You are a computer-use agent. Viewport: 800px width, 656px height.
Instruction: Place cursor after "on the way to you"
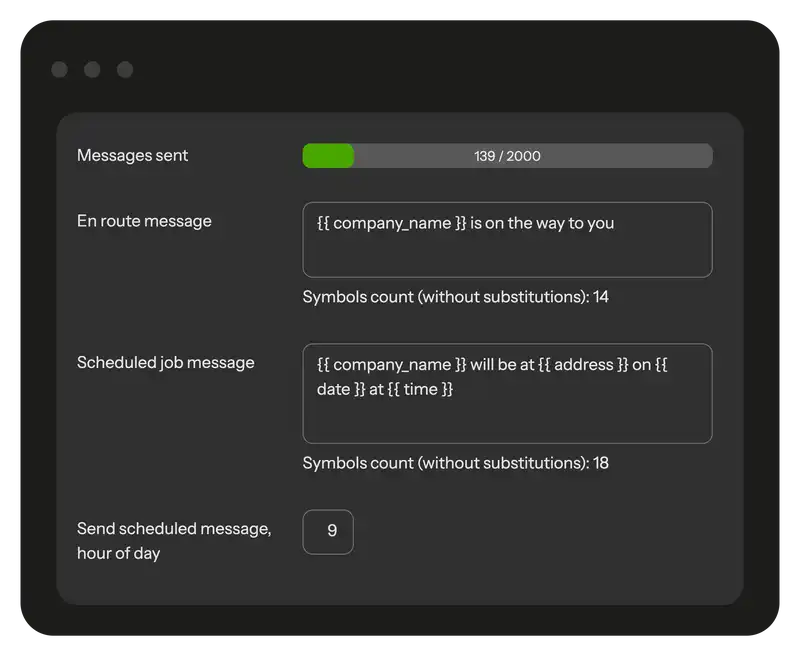point(615,223)
